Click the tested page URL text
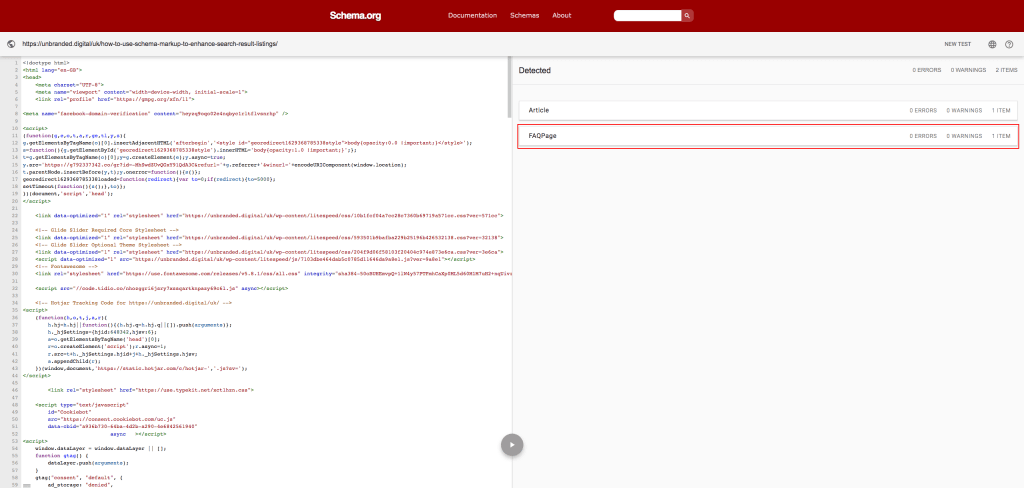Viewport: 1024px width, 488px height. coord(150,44)
